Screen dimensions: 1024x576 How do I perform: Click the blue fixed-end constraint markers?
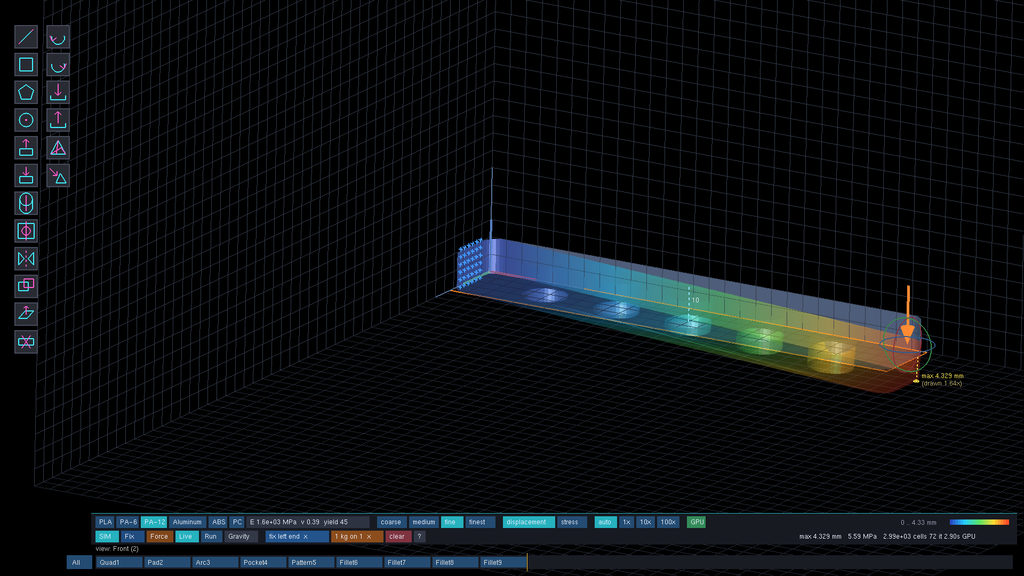tap(470, 263)
